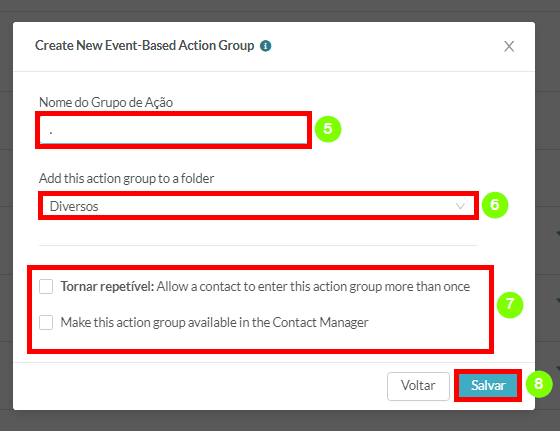Viewport: 560px width, 431px height.
Task: Enable the Tornar repetível checkbox
Action: coord(46,286)
